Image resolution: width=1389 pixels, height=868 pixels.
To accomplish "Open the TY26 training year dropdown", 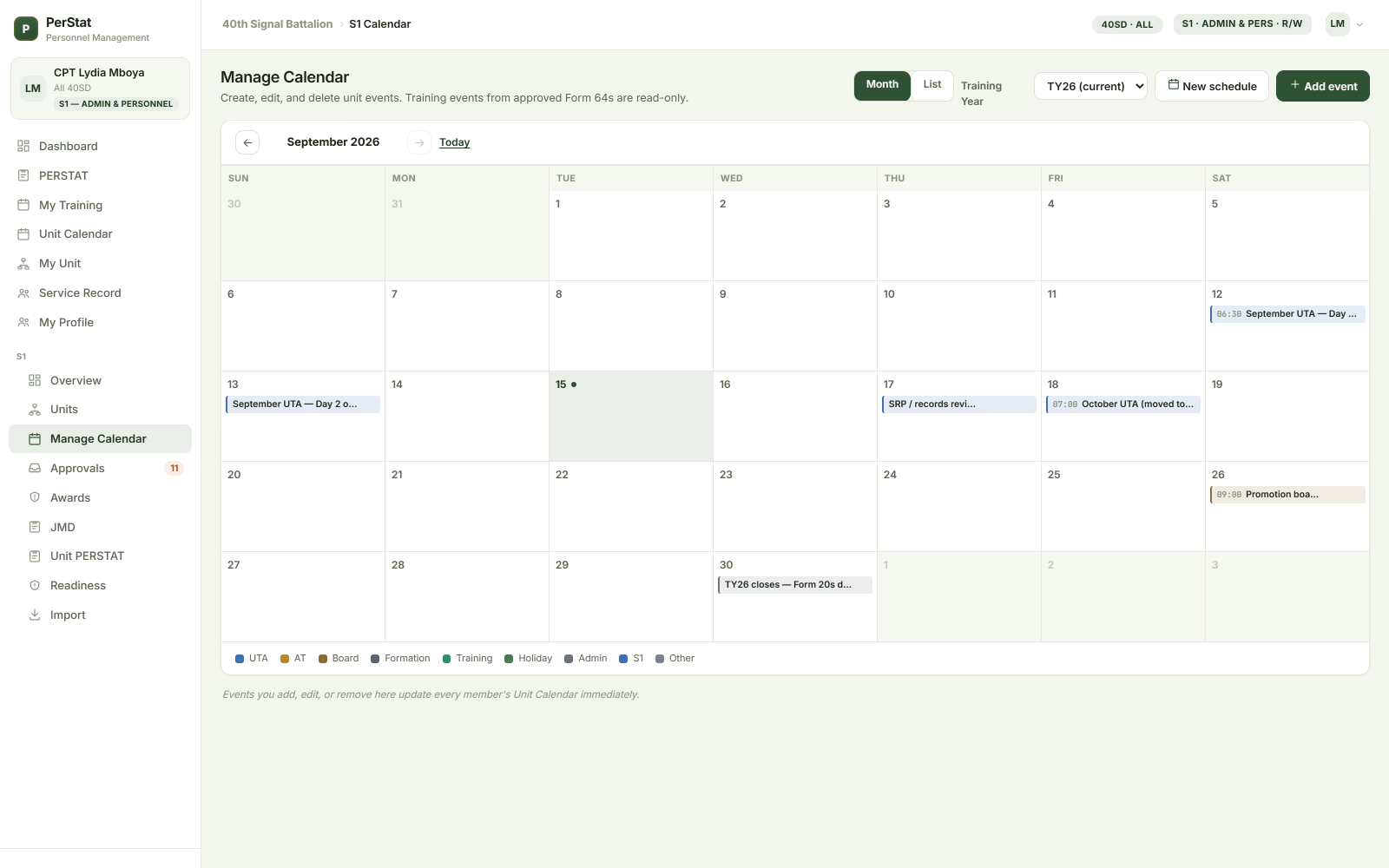I will [x=1090, y=86].
